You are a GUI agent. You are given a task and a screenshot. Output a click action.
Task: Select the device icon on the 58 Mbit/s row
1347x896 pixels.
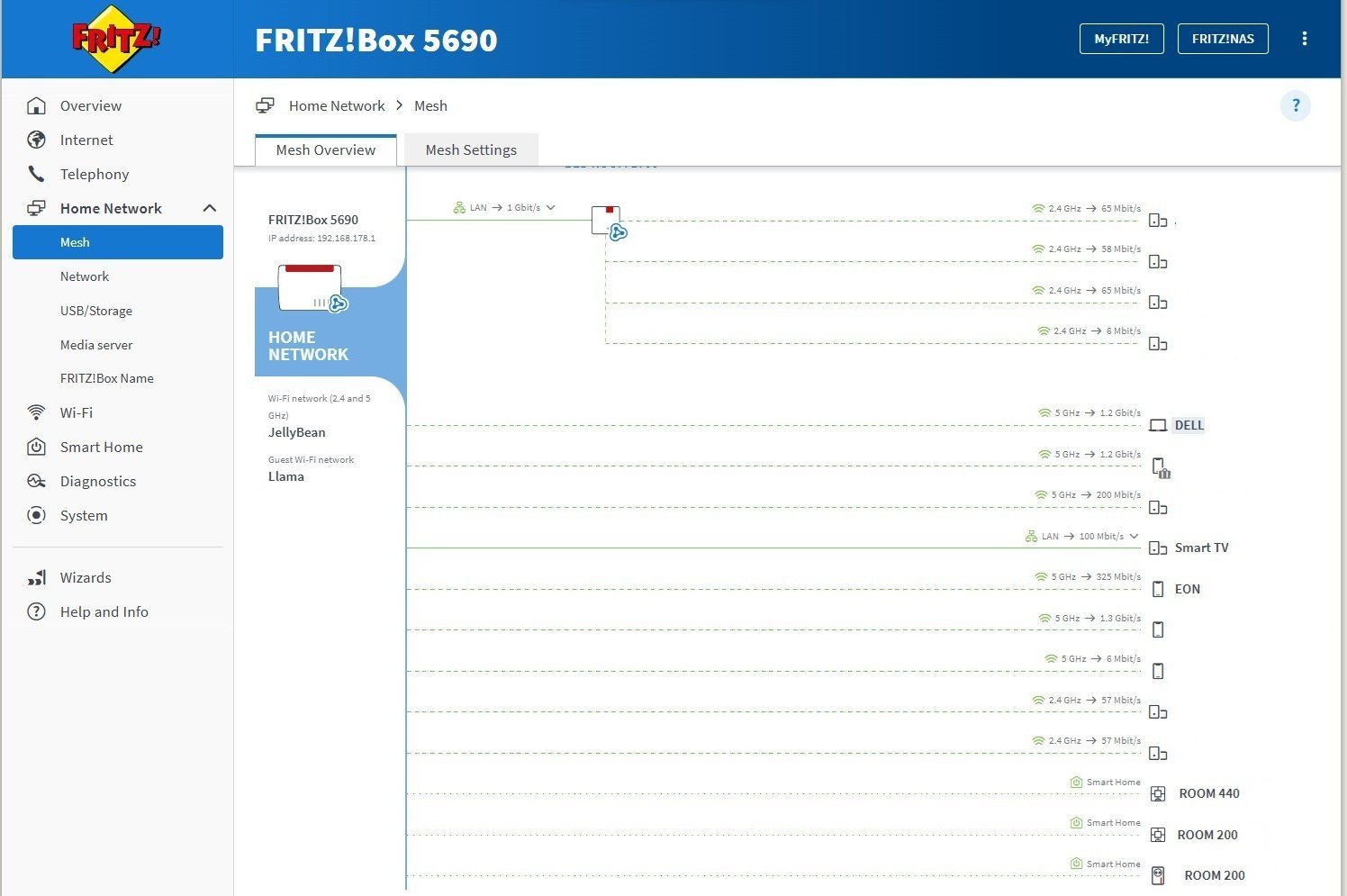tap(1158, 262)
